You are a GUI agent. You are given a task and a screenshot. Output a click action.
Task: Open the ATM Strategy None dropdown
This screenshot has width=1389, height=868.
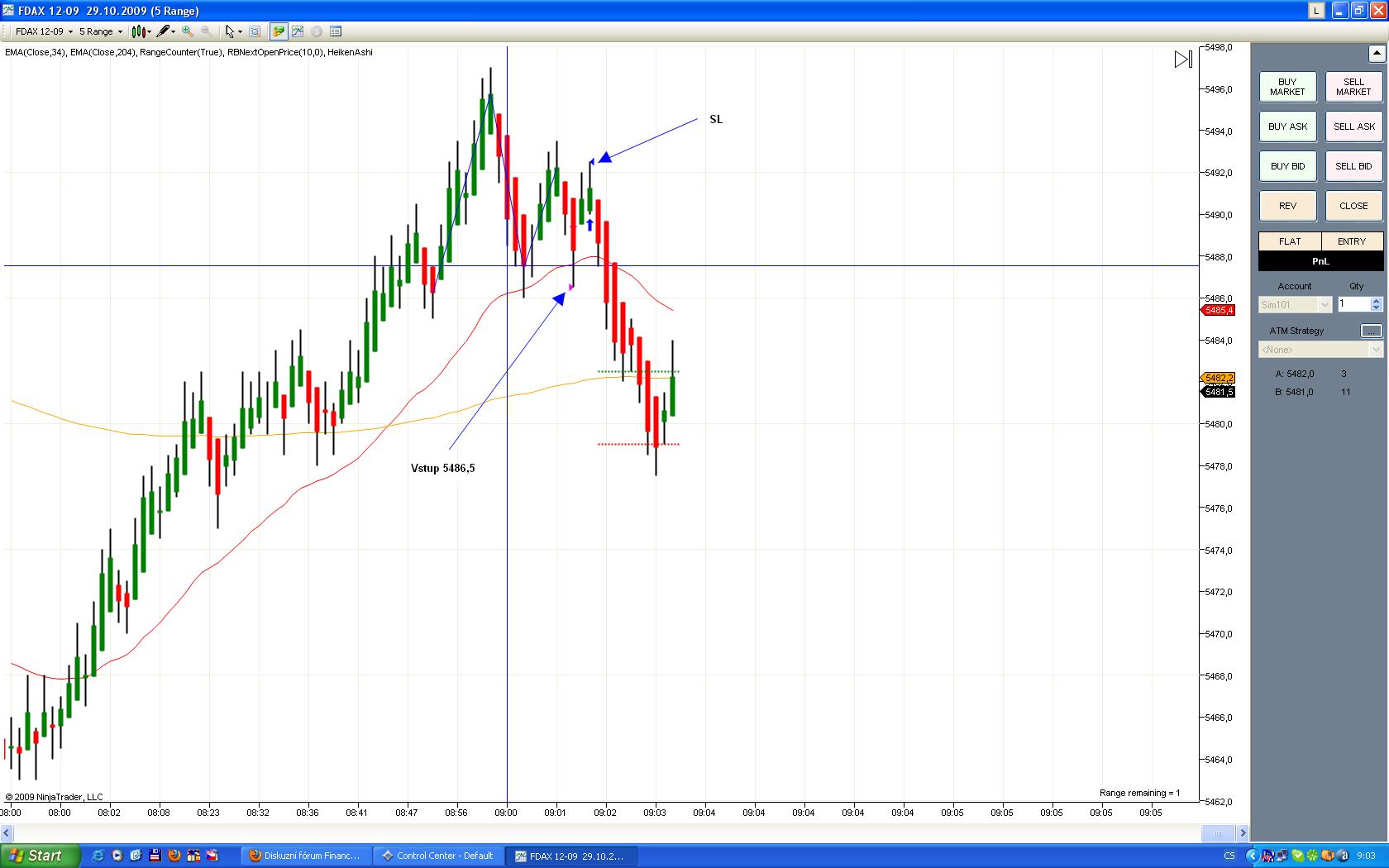[x=1320, y=350]
